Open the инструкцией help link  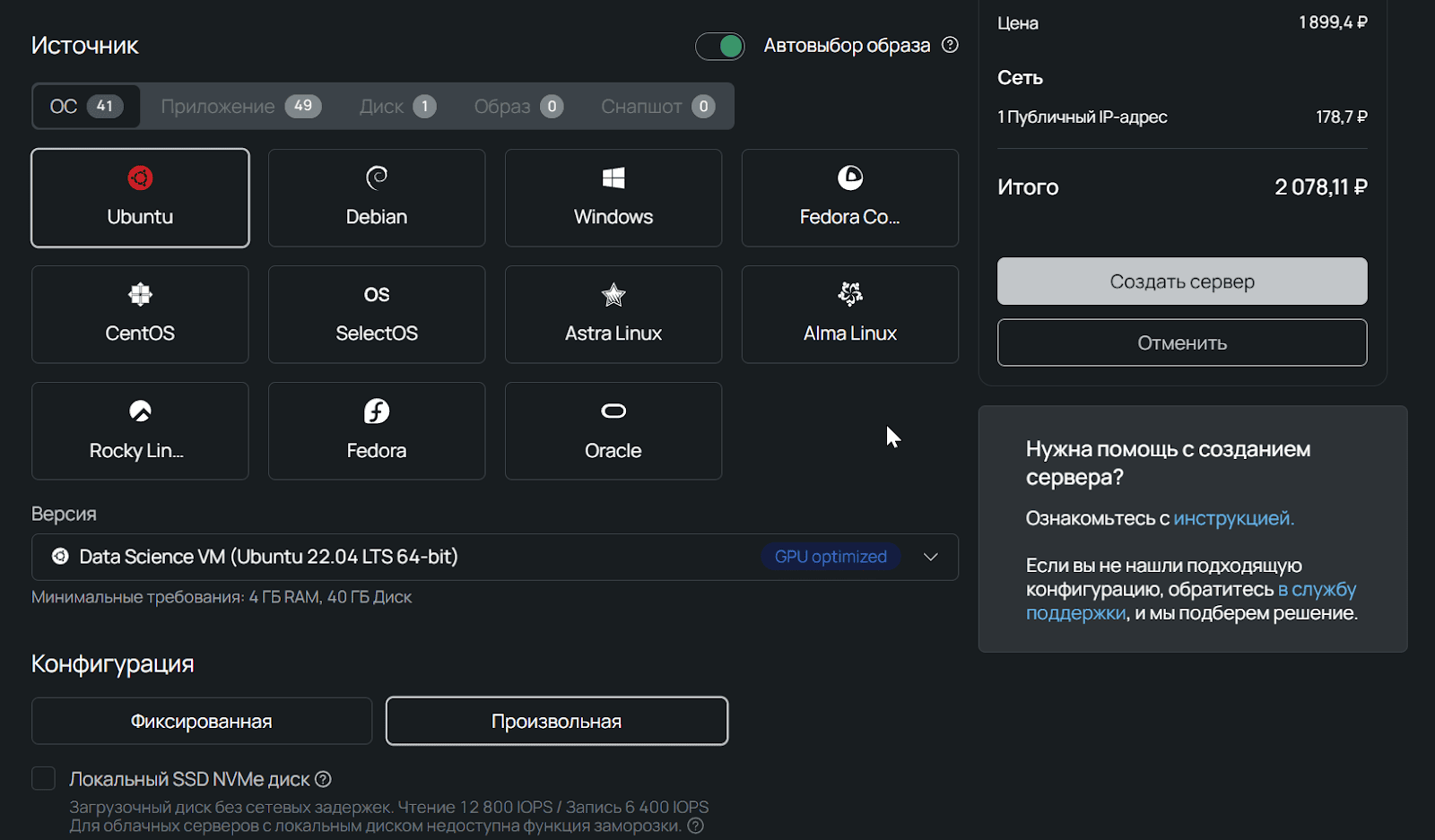click(x=1233, y=518)
